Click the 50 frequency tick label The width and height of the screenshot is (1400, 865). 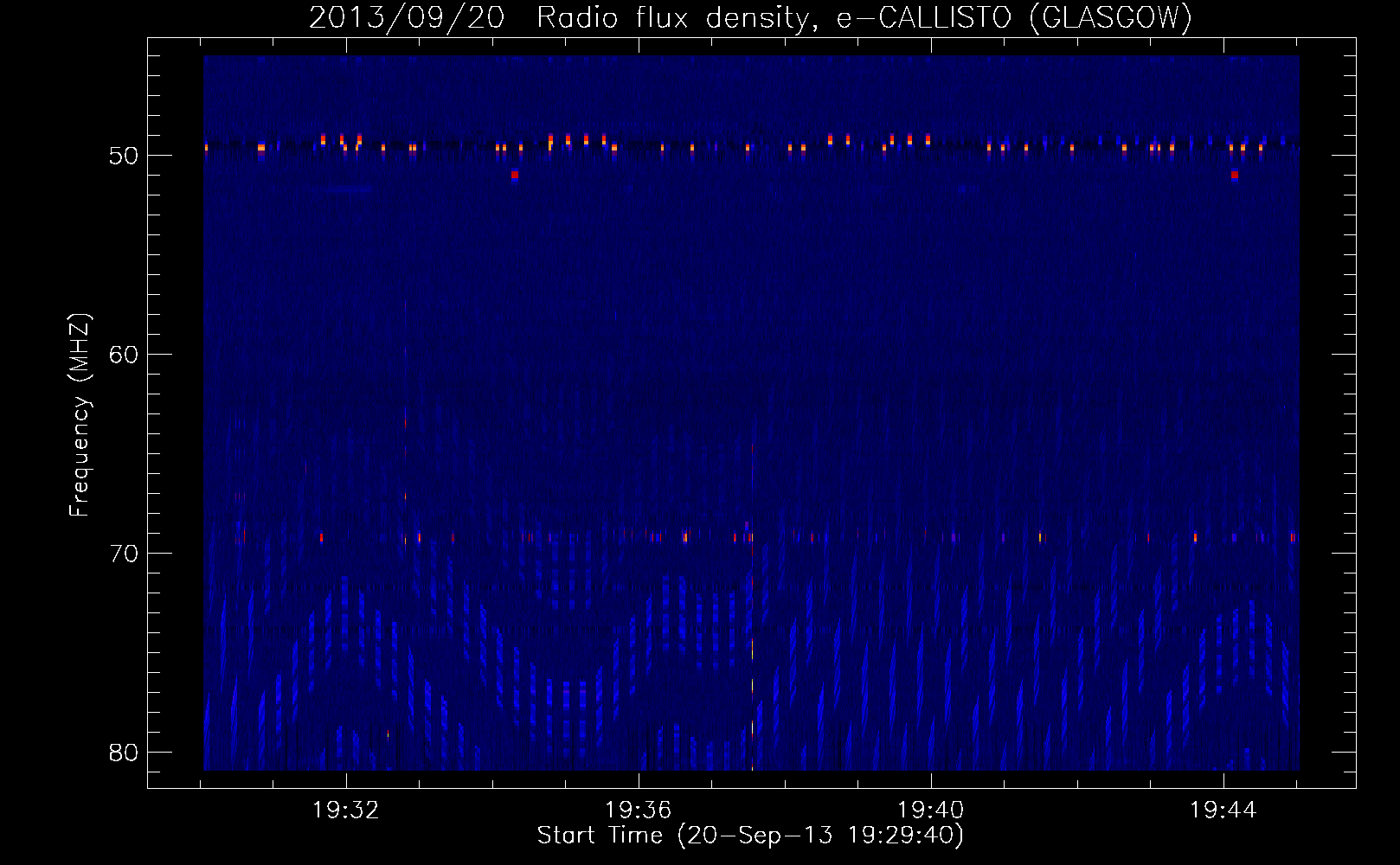coord(124,156)
